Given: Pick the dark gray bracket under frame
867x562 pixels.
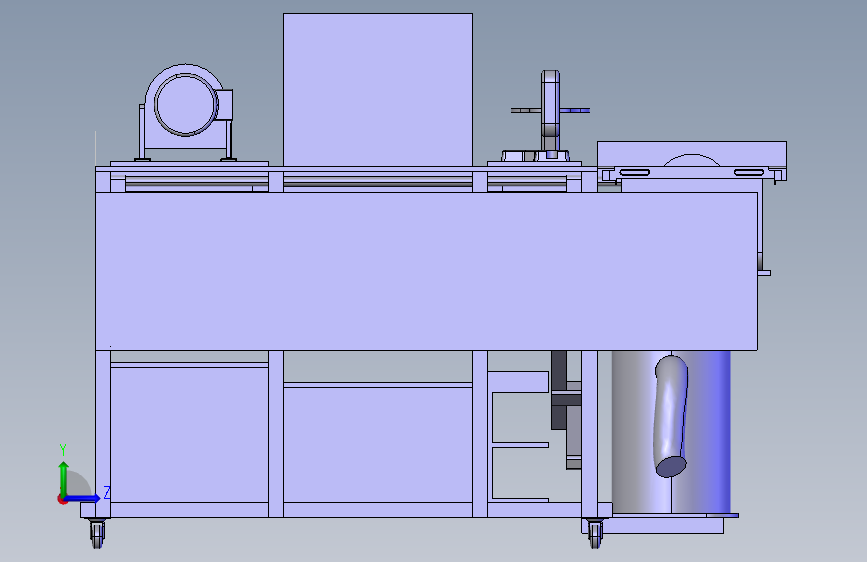Looking at the screenshot, I should 559,390.
